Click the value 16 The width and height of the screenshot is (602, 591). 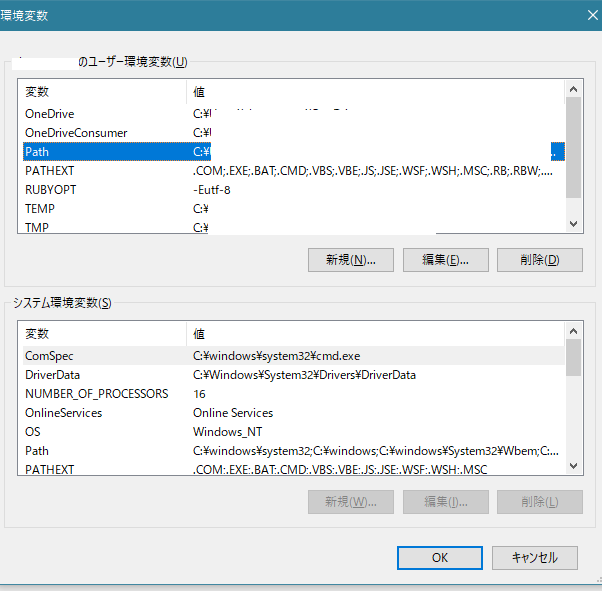click(199, 394)
